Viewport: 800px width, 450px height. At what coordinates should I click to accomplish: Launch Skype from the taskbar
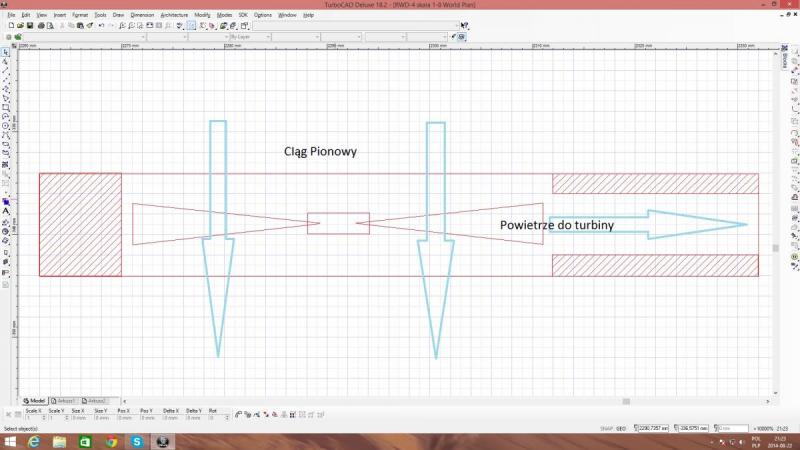pyautogui.click(x=136, y=441)
